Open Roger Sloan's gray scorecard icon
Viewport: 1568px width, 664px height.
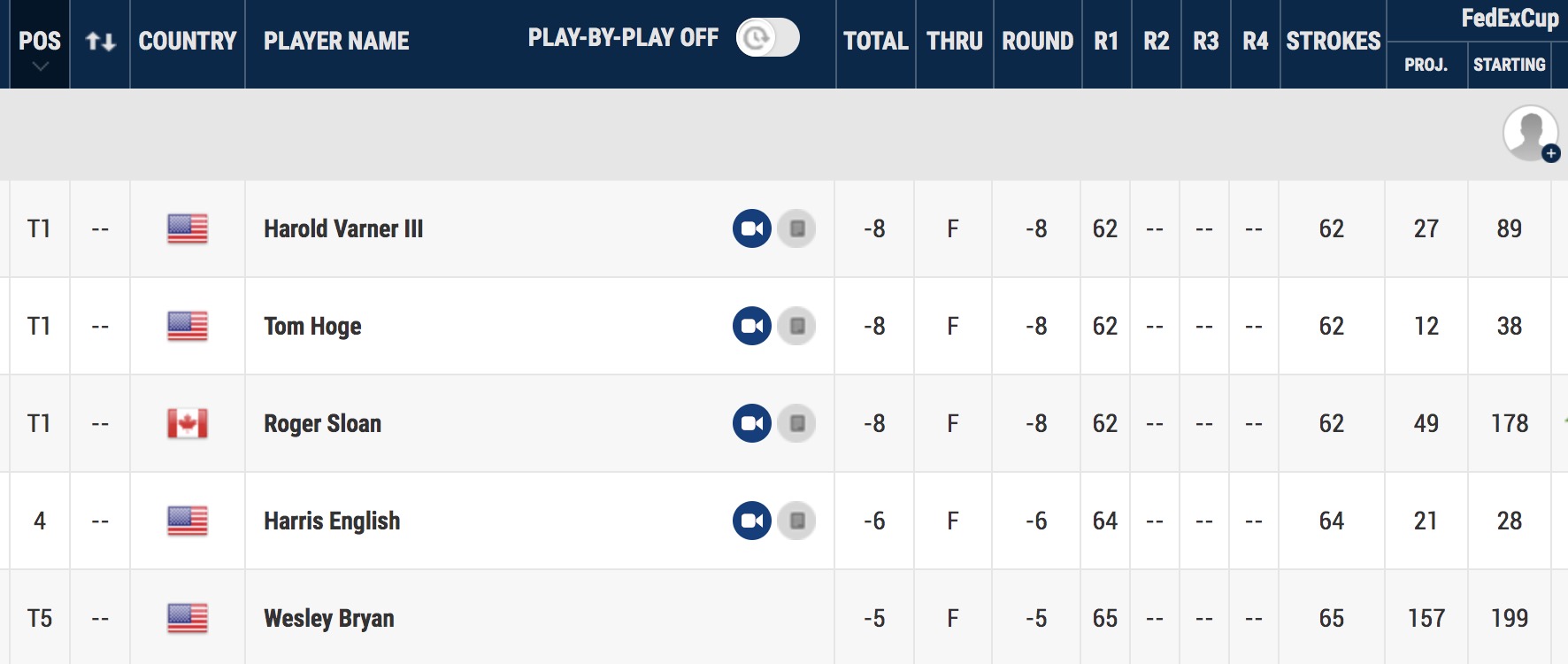tap(796, 423)
